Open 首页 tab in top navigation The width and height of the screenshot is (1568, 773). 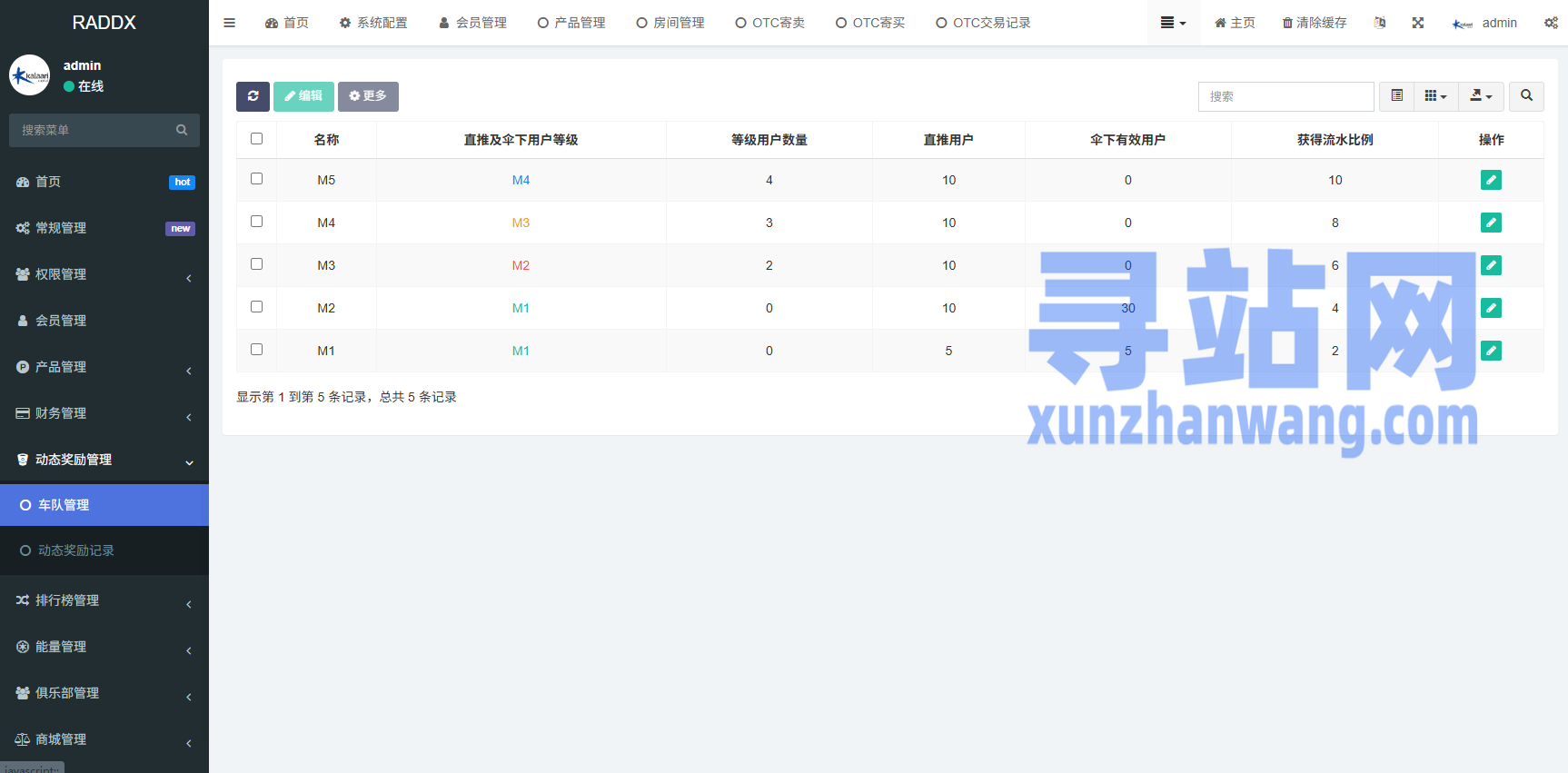pyautogui.click(x=287, y=23)
